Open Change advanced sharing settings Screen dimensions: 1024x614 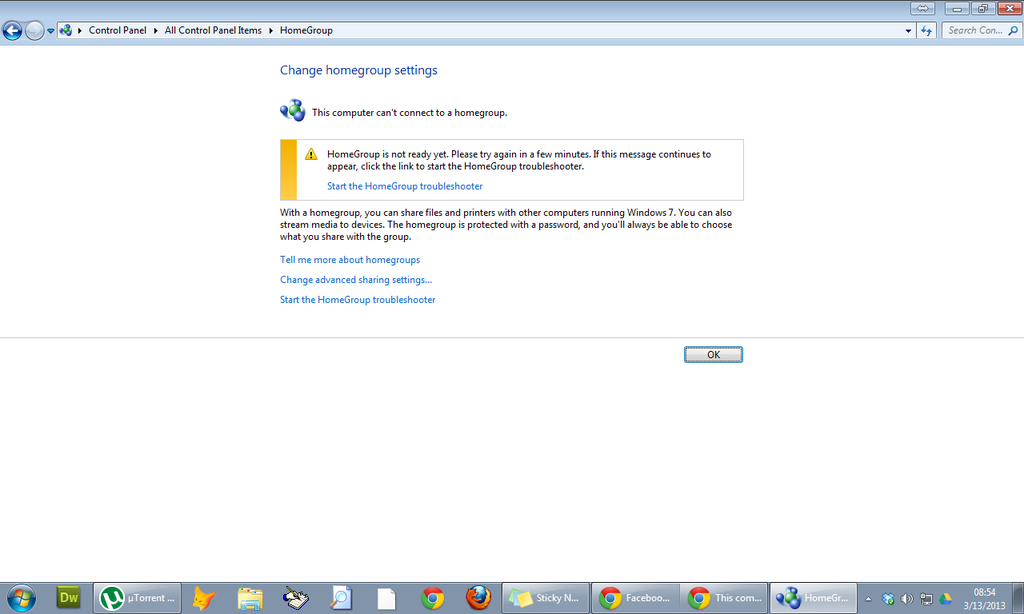355,279
